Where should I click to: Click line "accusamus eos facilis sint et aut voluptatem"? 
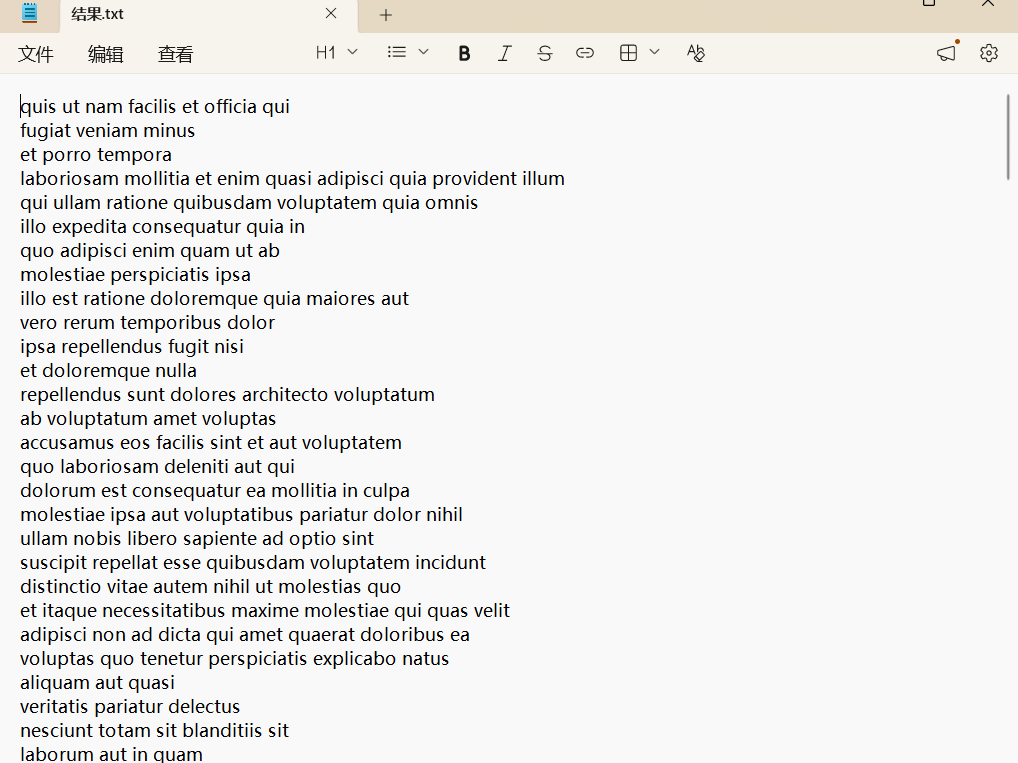pos(211,443)
